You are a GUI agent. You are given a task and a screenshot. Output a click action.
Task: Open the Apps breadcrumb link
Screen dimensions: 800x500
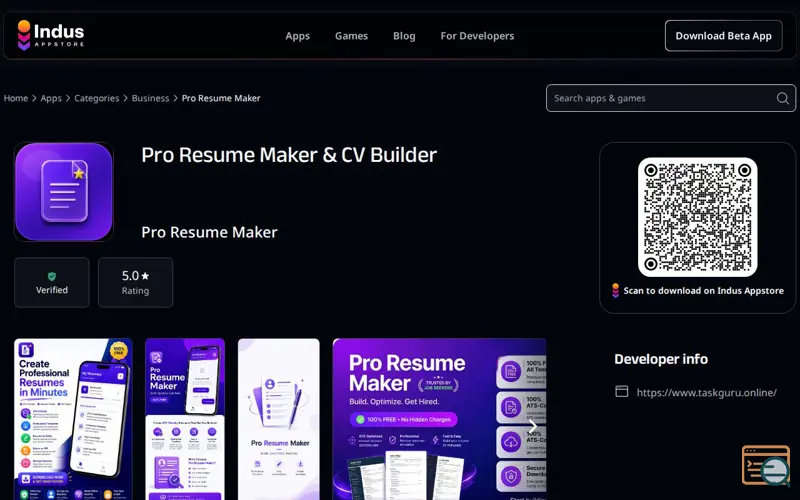(51, 98)
